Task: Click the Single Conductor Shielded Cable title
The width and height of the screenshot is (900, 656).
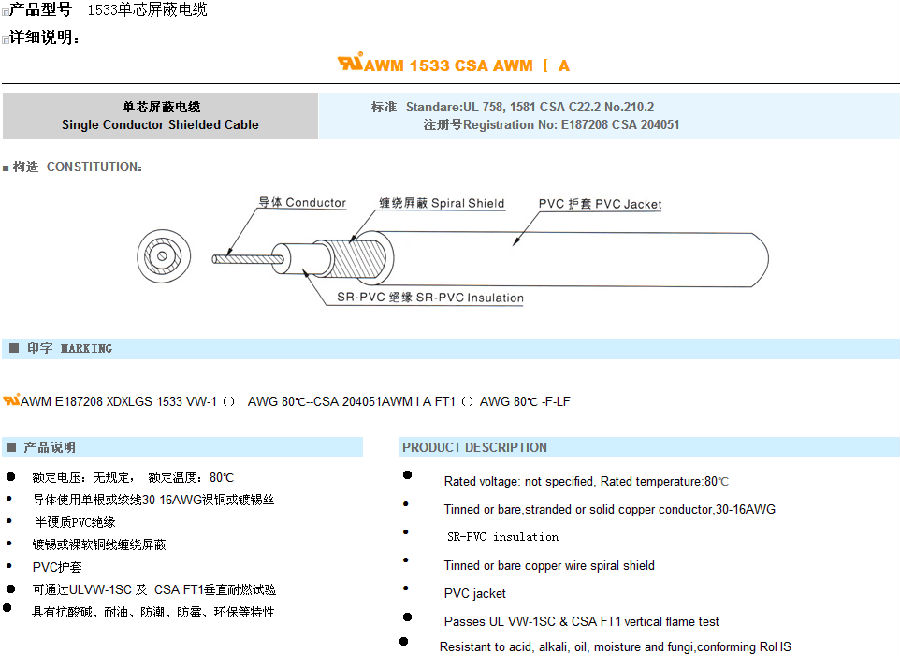Action: pos(160,125)
